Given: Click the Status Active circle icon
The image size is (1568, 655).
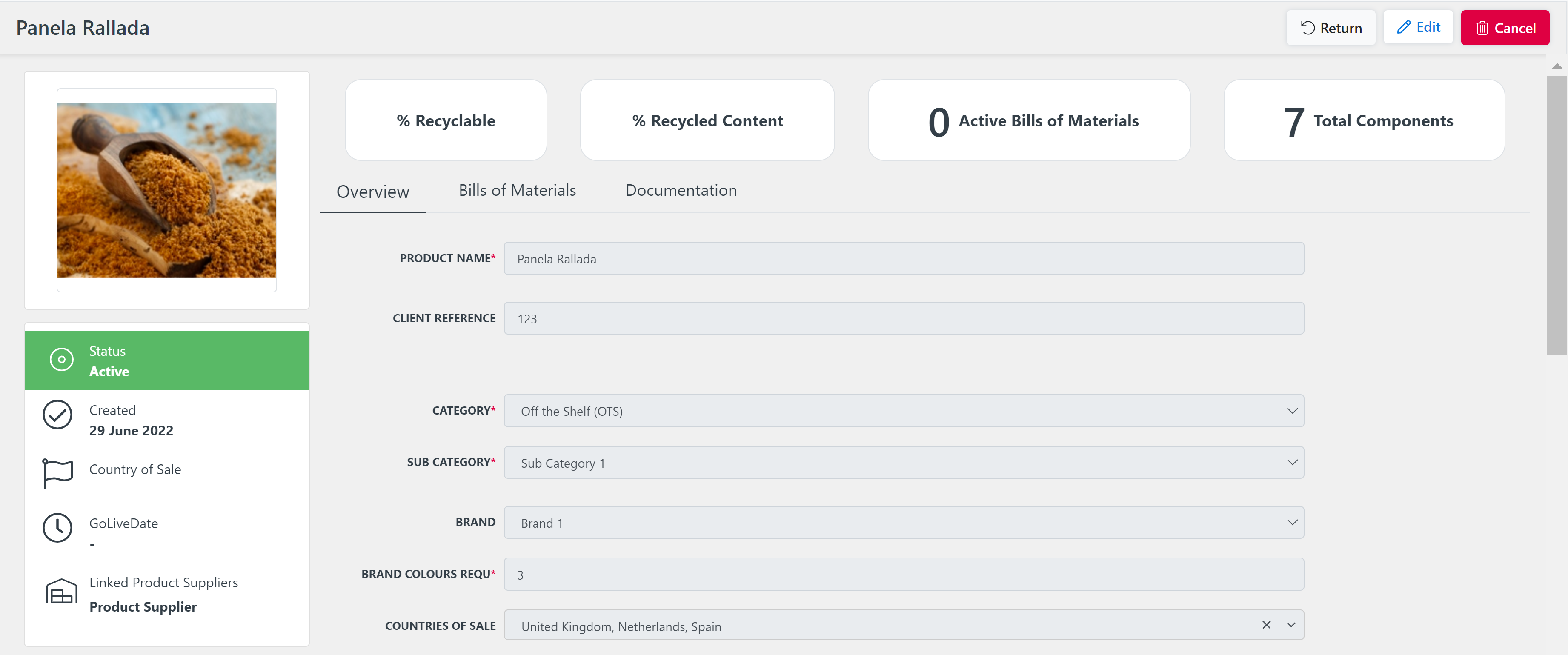Looking at the screenshot, I should click(x=60, y=360).
